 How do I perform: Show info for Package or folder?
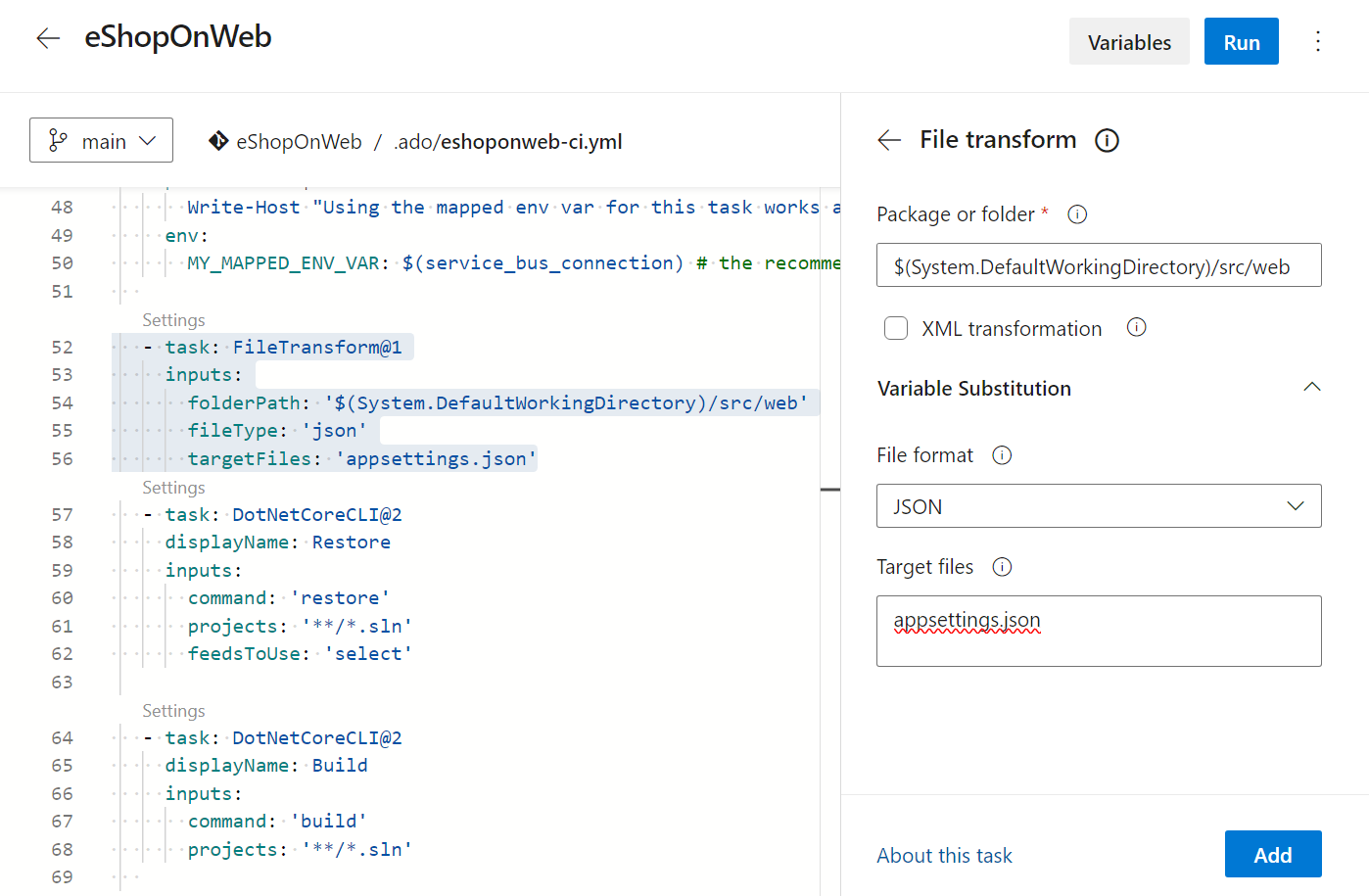point(1077,214)
